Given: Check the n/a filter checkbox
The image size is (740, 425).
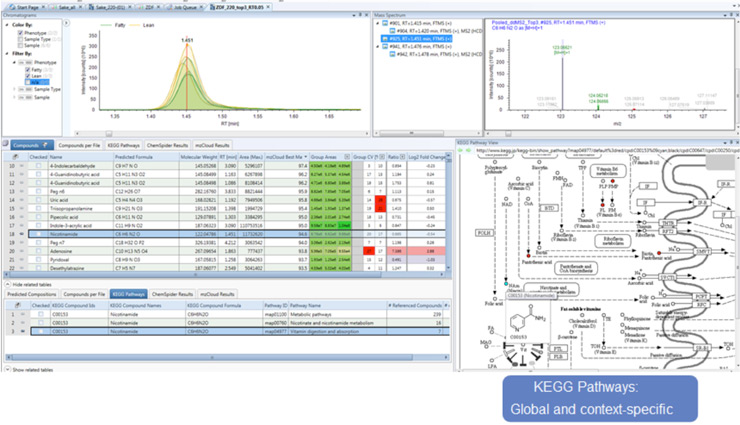Looking at the screenshot, I should (x=28, y=82).
